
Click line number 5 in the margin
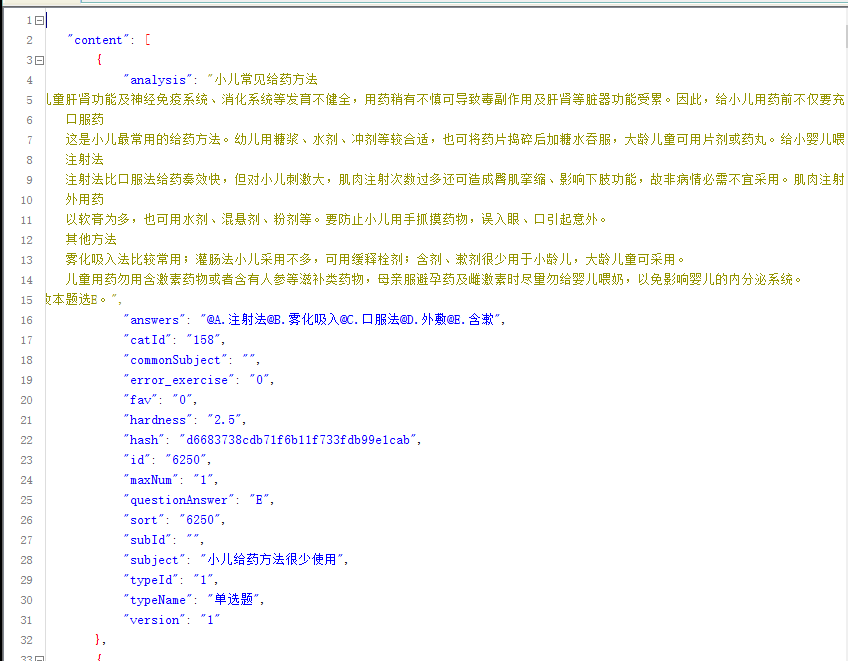(29, 101)
